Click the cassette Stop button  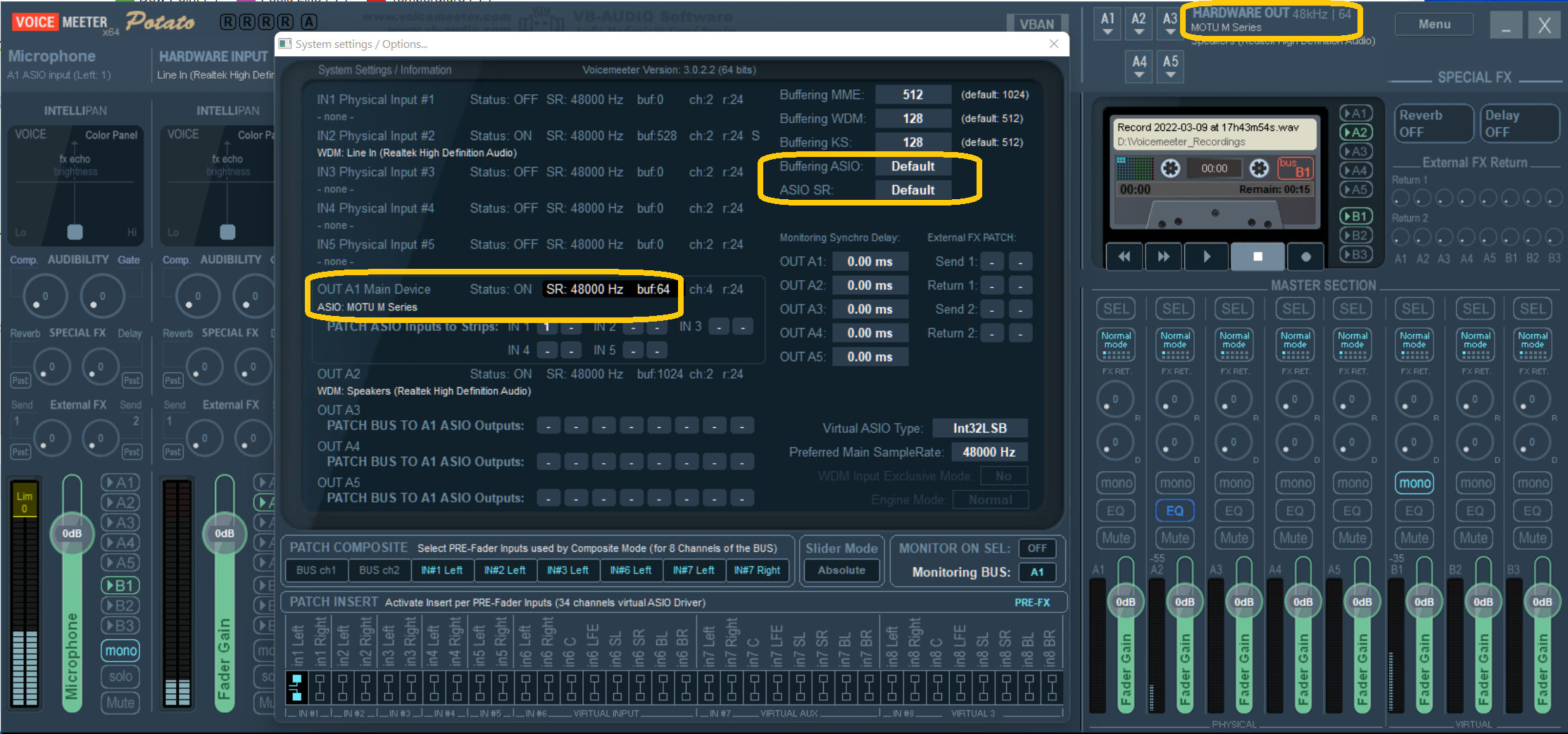1257,257
